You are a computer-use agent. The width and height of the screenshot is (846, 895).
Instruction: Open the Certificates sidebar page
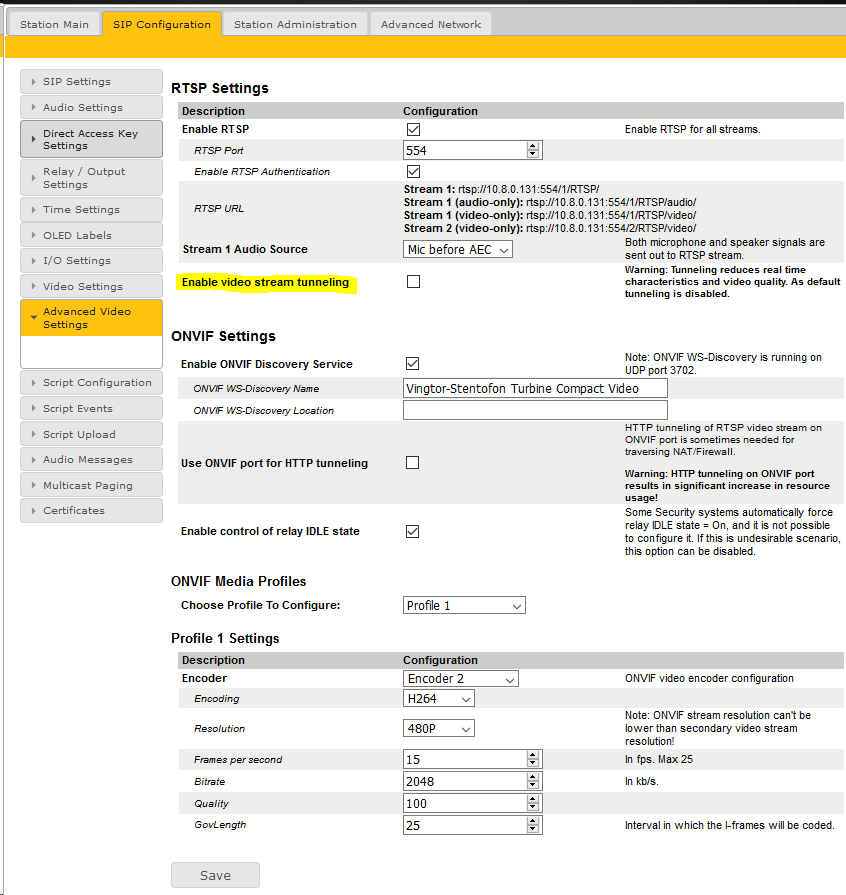91,511
